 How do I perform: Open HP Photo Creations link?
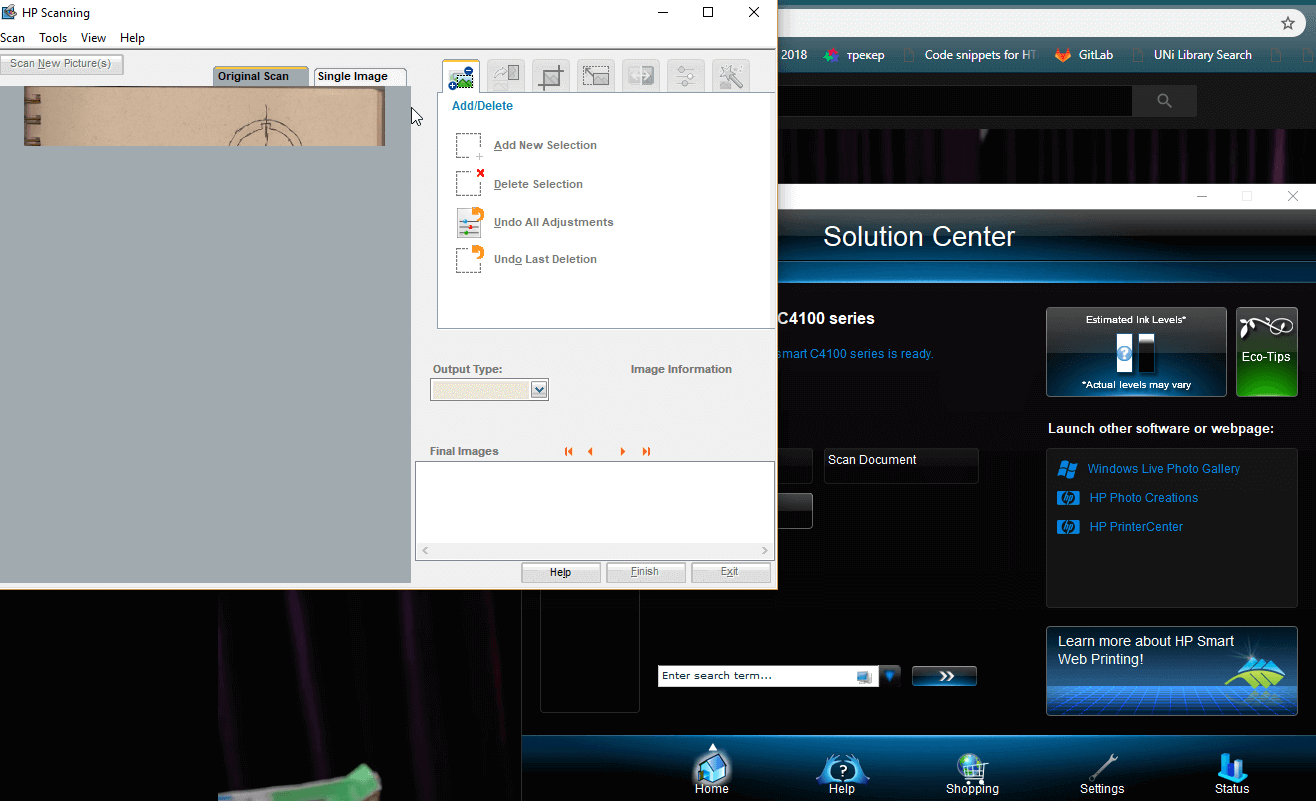pyautogui.click(x=1143, y=498)
